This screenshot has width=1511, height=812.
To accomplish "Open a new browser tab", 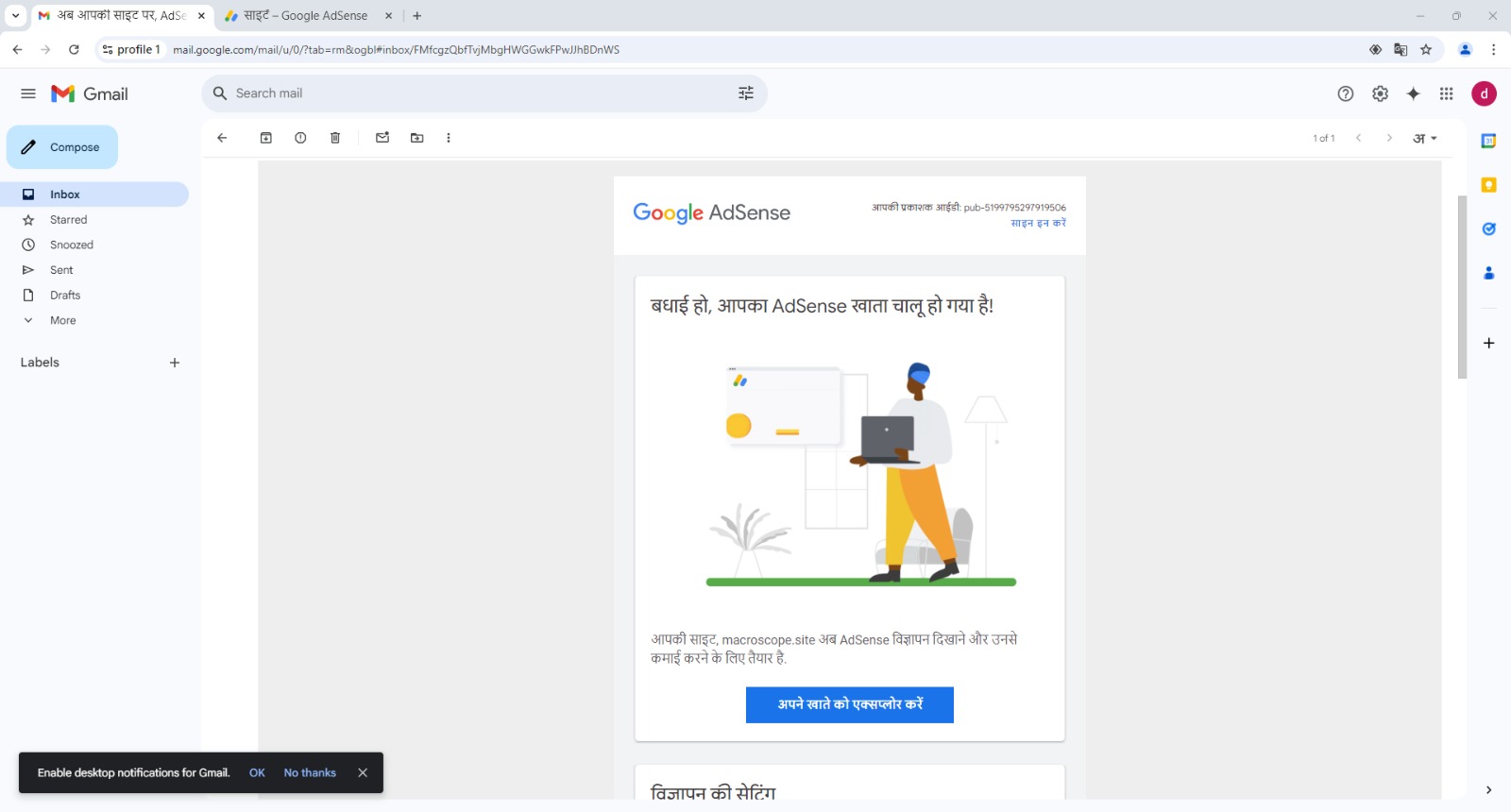I will (417, 16).
